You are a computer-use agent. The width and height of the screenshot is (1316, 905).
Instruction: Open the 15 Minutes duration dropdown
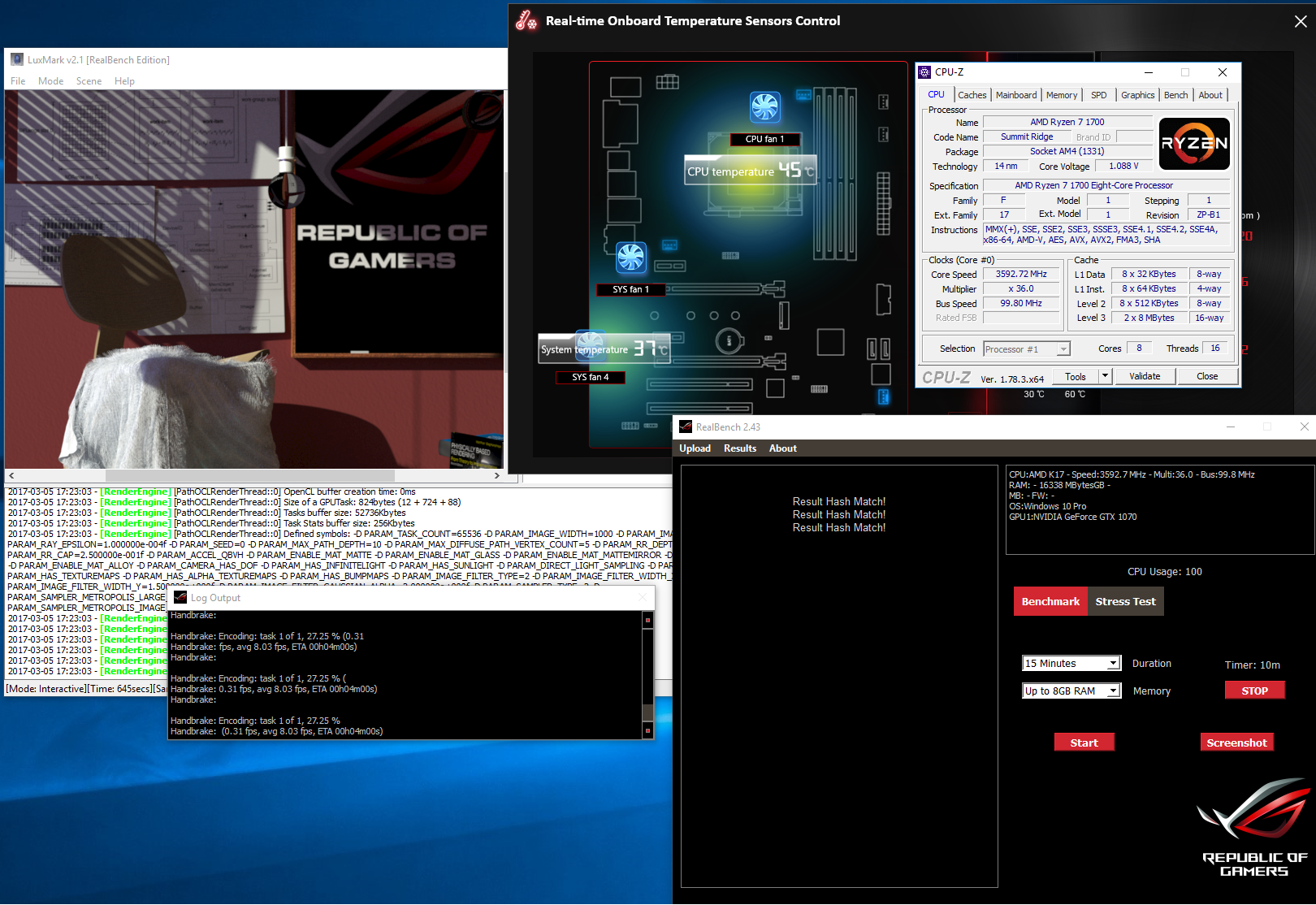(x=1071, y=664)
